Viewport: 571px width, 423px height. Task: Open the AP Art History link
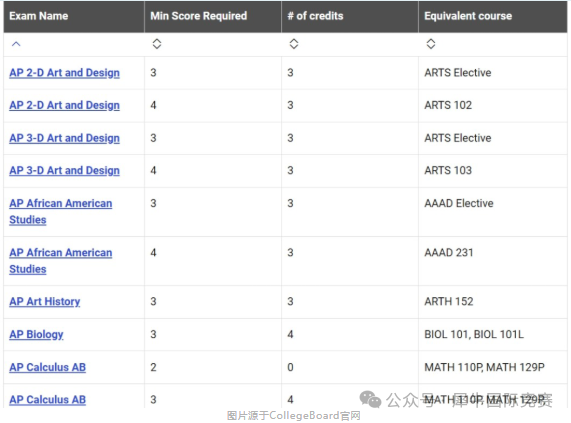(45, 301)
